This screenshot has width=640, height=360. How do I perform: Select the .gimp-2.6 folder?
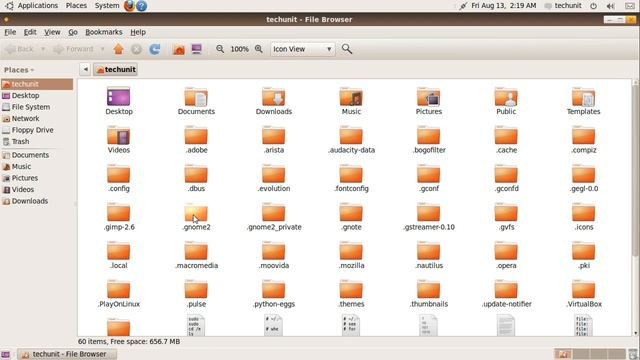point(119,217)
